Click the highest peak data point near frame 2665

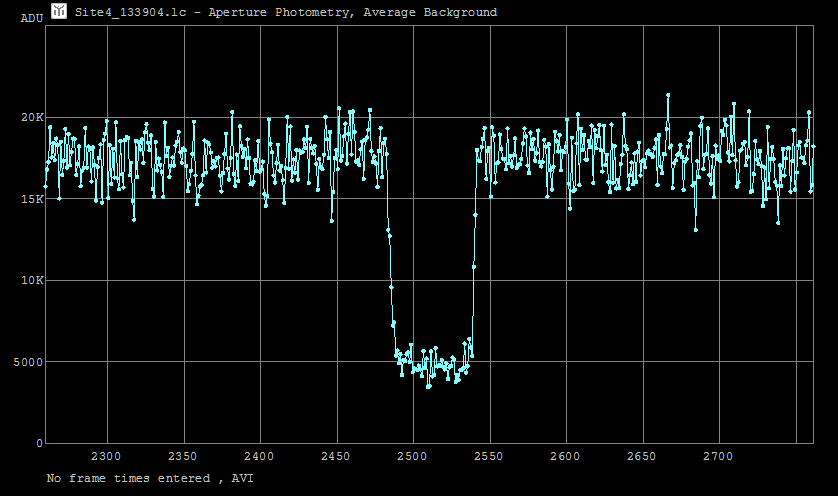[668, 95]
